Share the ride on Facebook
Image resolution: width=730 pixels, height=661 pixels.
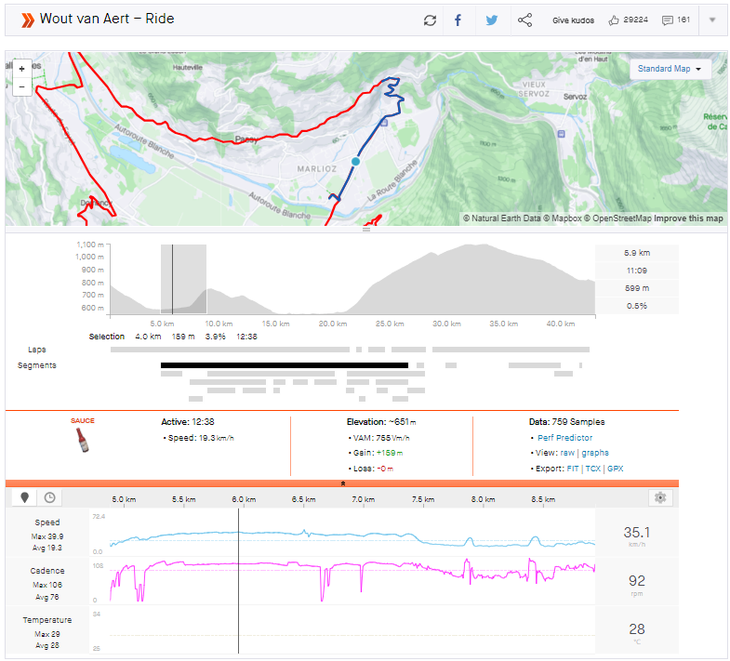(x=458, y=20)
